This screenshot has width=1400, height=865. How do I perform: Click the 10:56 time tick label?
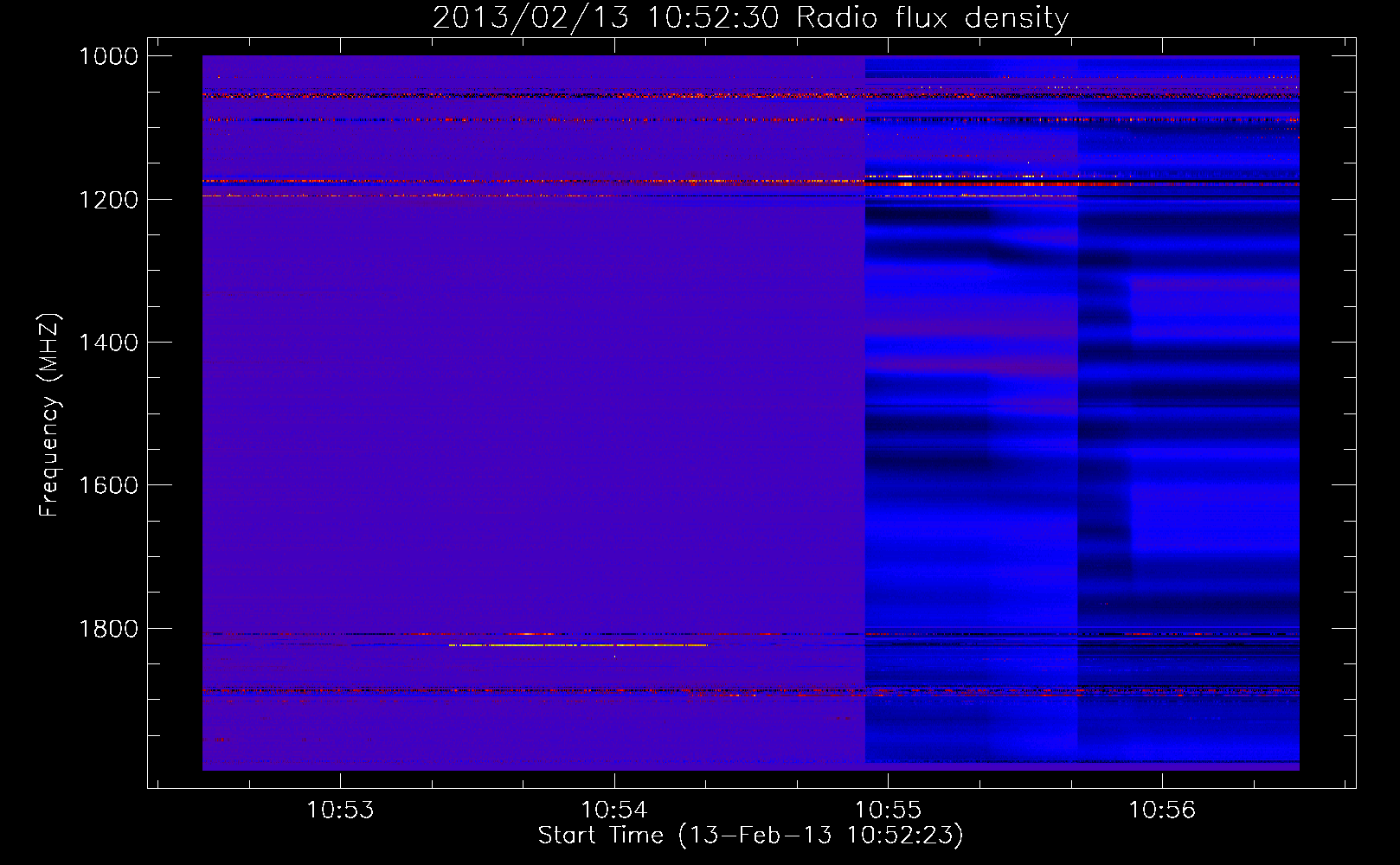(1162, 810)
